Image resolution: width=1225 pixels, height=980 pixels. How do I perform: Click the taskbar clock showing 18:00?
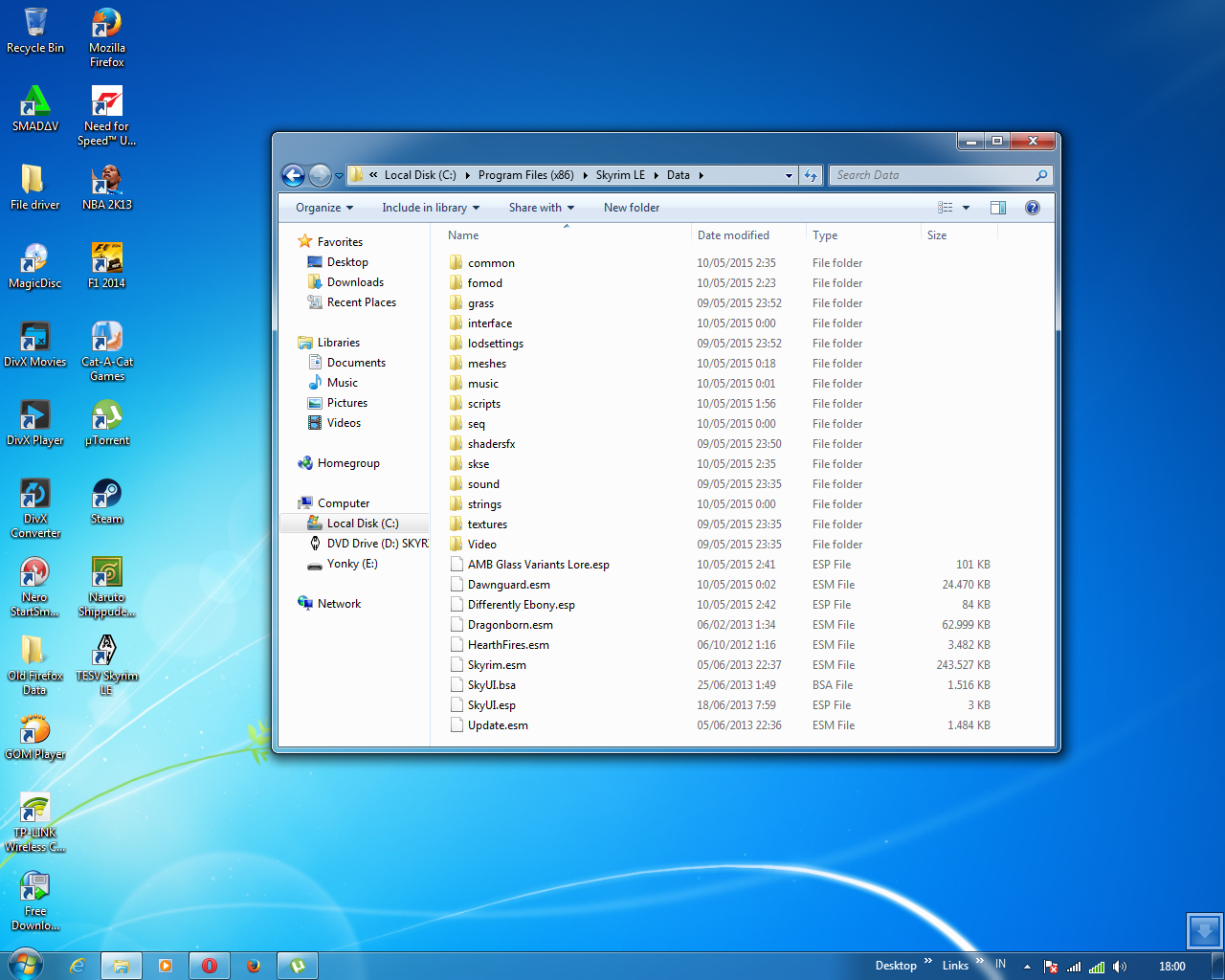pos(1172,967)
